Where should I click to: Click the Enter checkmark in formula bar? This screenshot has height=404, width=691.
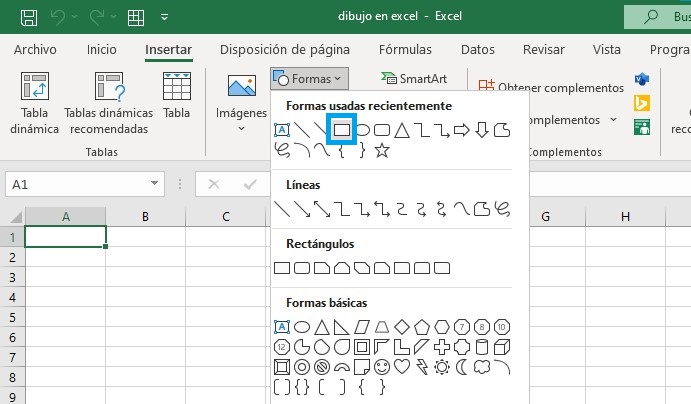point(250,184)
